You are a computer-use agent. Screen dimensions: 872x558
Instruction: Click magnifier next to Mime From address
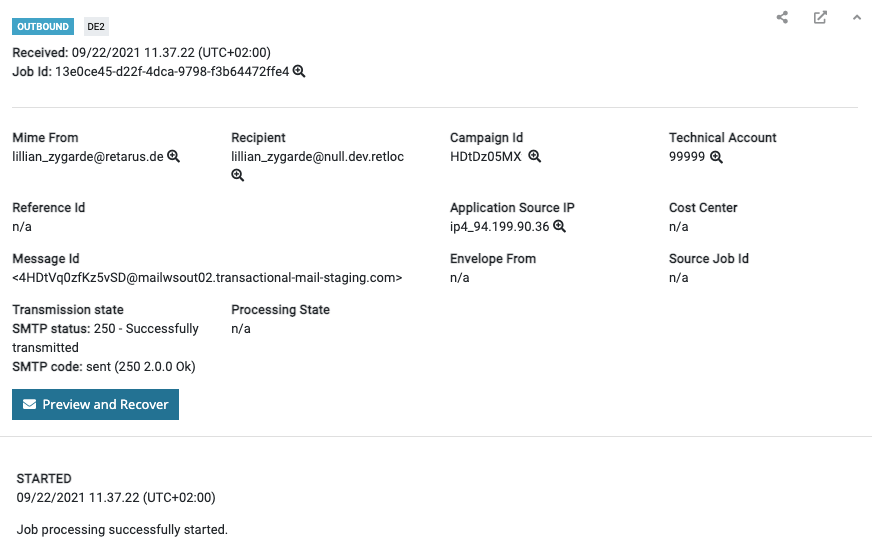tap(173, 156)
